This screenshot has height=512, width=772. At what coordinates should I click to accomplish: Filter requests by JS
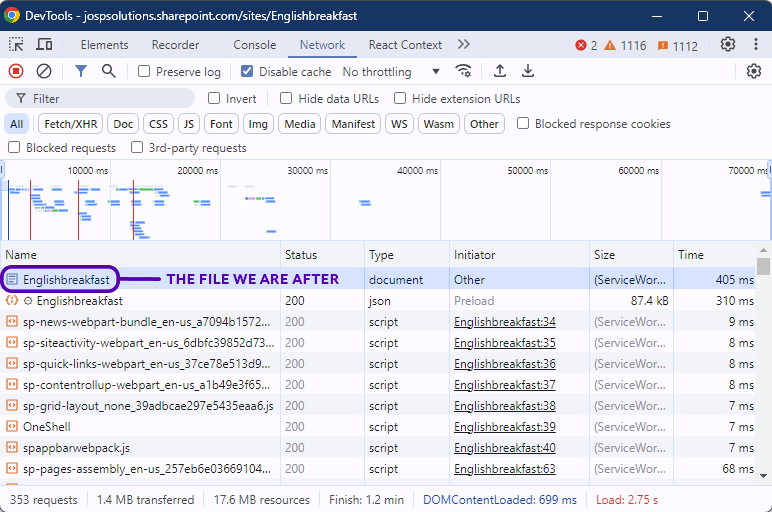189,124
